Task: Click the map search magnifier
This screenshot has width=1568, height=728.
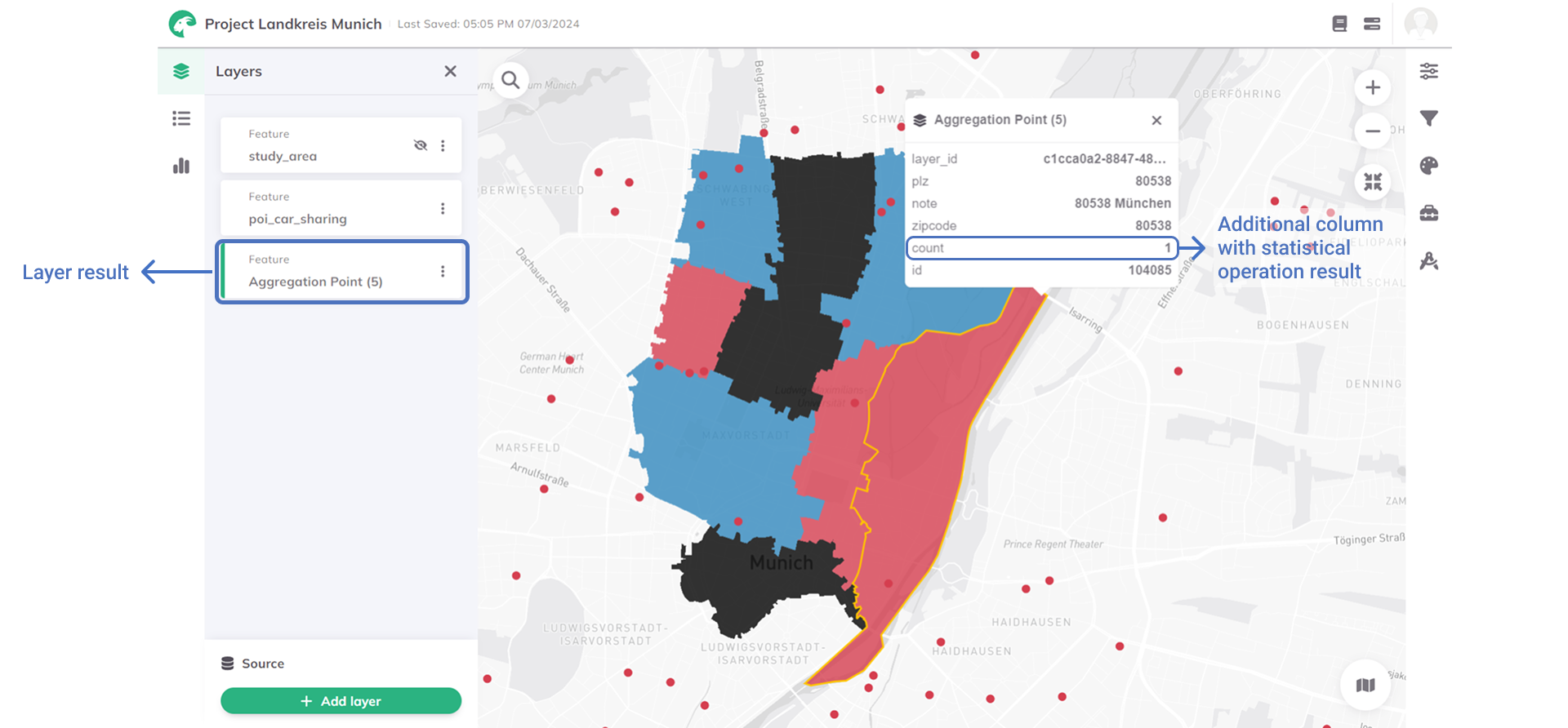Action: (x=510, y=80)
